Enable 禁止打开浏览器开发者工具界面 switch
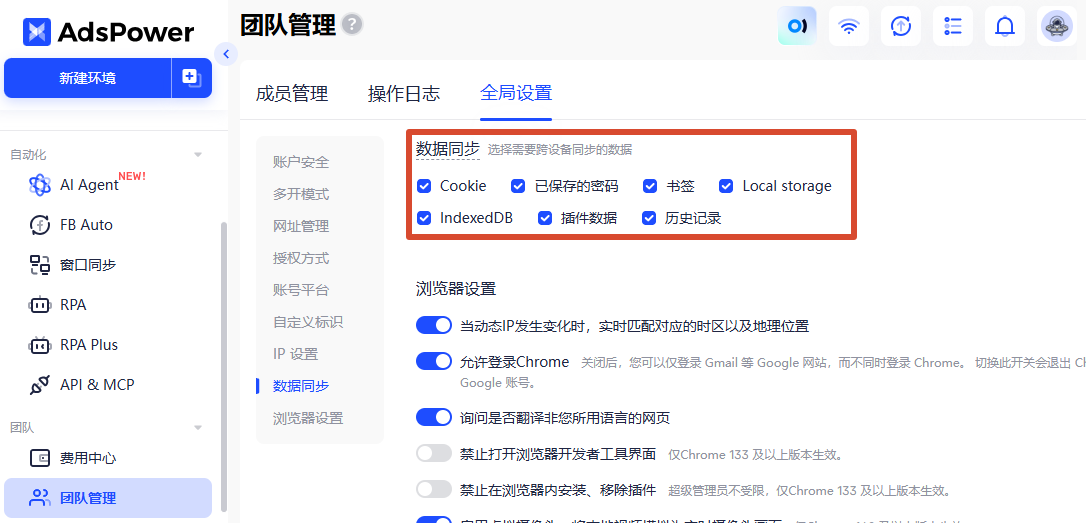The height and width of the screenshot is (523, 1086). pyautogui.click(x=434, y=454)
